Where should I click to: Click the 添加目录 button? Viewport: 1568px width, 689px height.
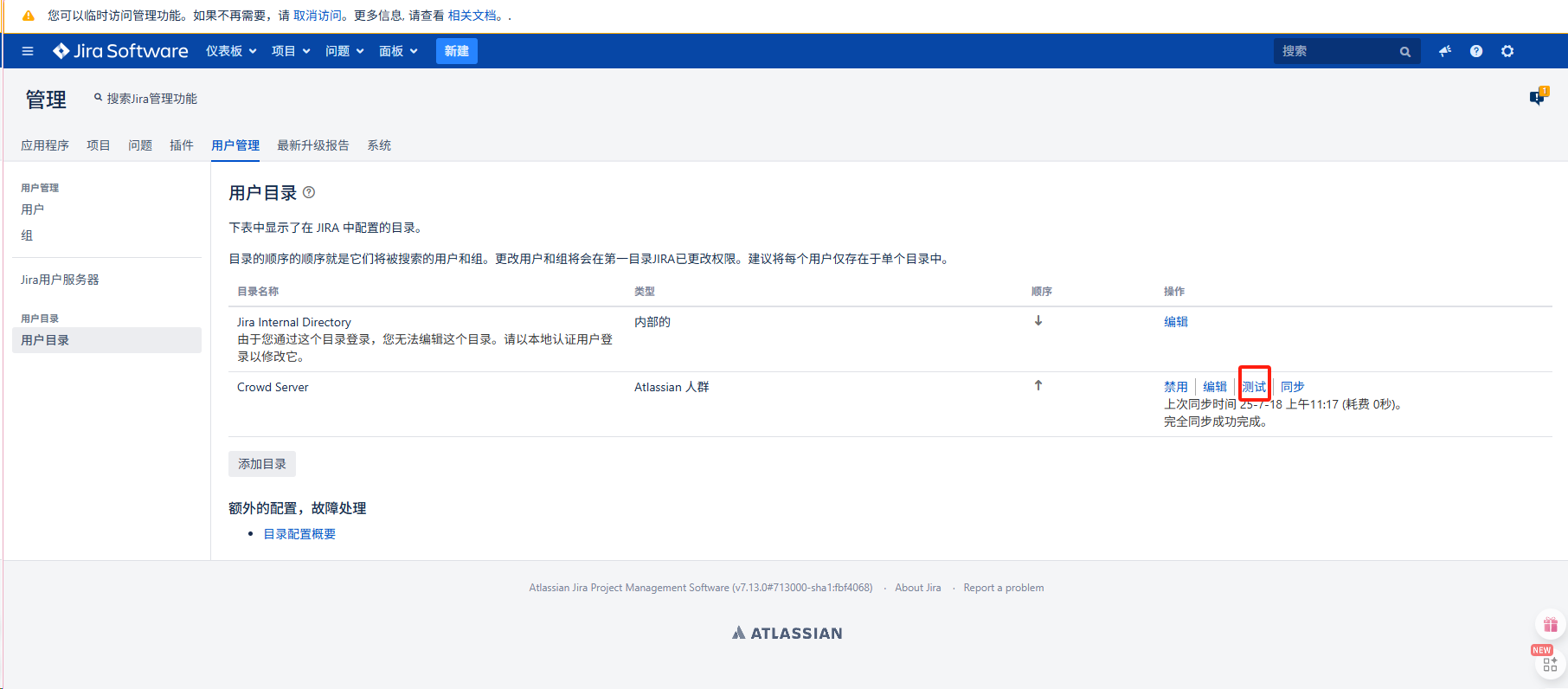(262, 464)
